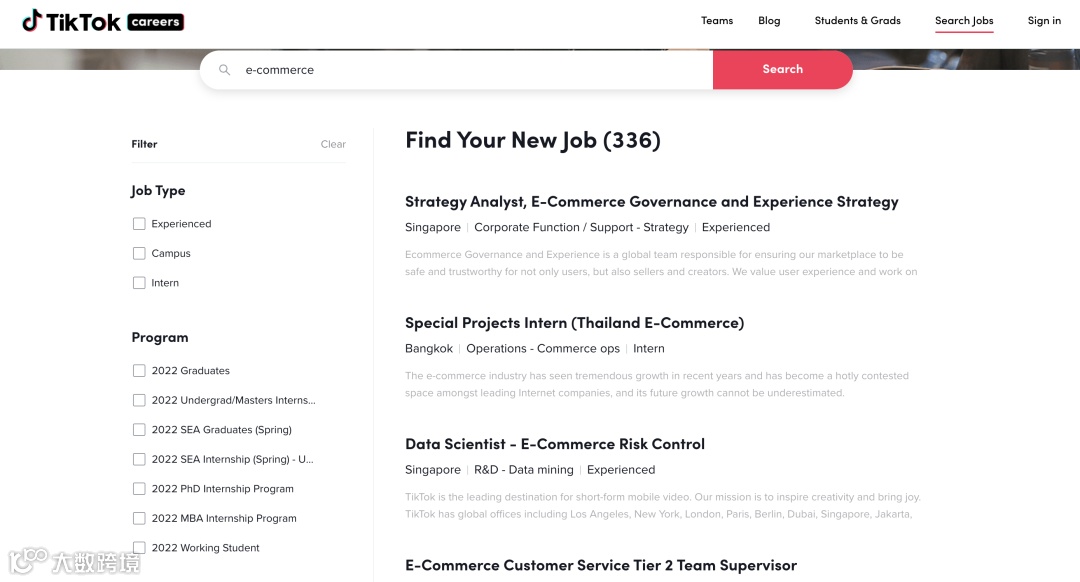Select the Search Jobs tab
This screenshot has width=1080, height=582.
point(964,21)
